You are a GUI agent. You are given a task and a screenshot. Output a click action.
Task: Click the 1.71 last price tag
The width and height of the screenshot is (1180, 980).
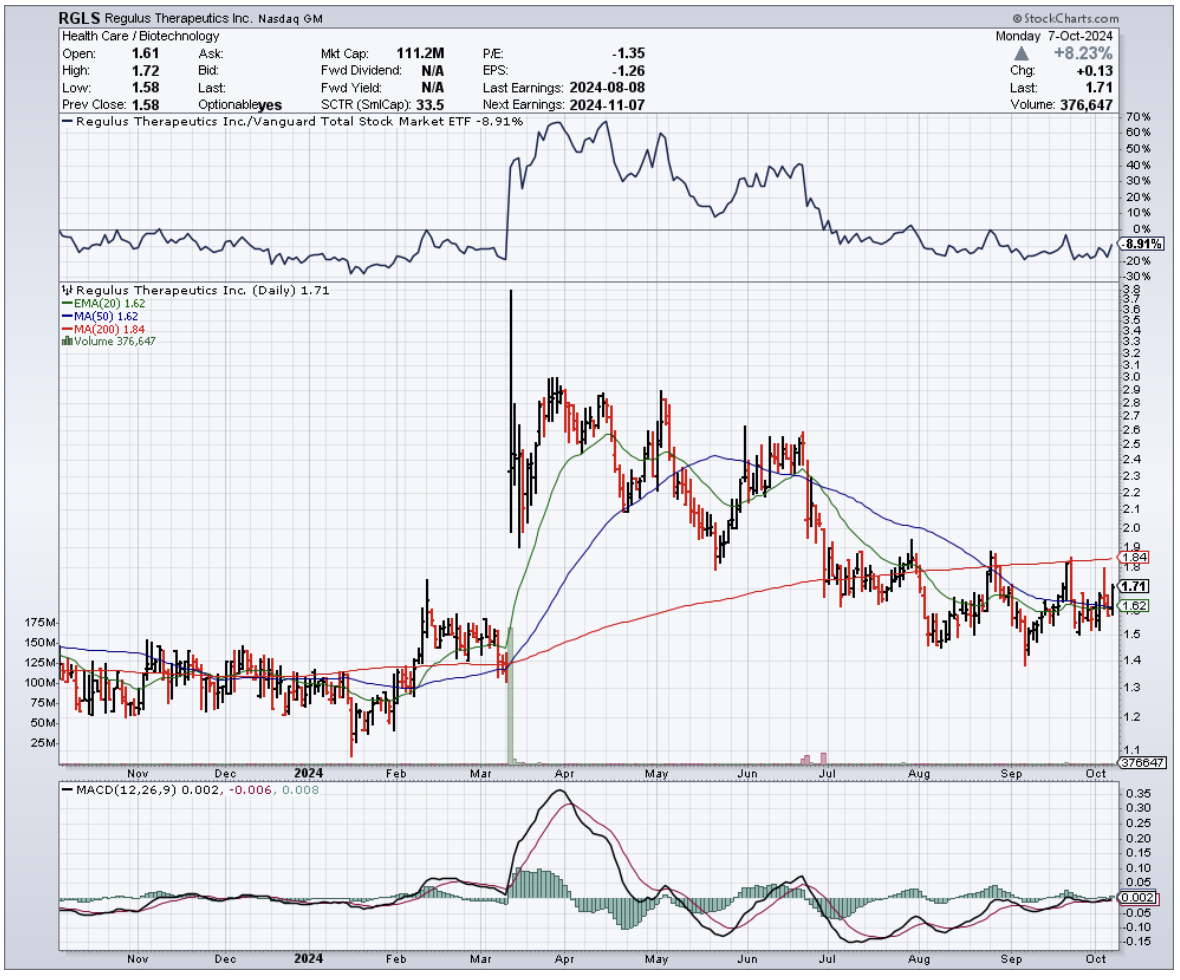1133,586
